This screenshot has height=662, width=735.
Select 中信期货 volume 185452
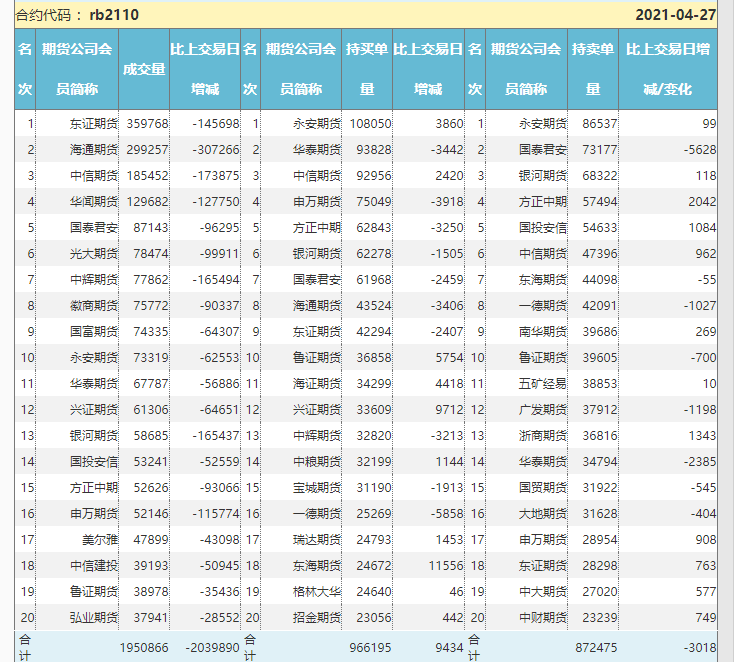(x=147, y=176)
